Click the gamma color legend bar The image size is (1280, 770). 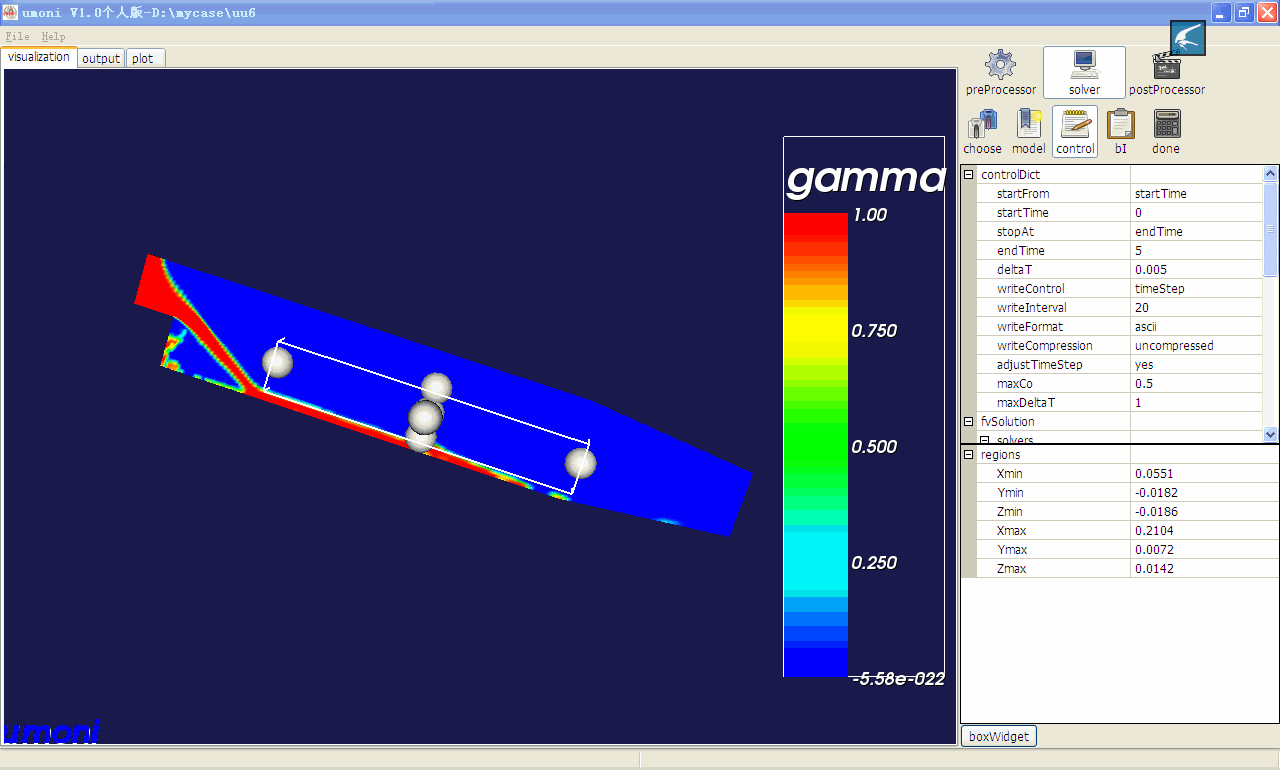815,445
